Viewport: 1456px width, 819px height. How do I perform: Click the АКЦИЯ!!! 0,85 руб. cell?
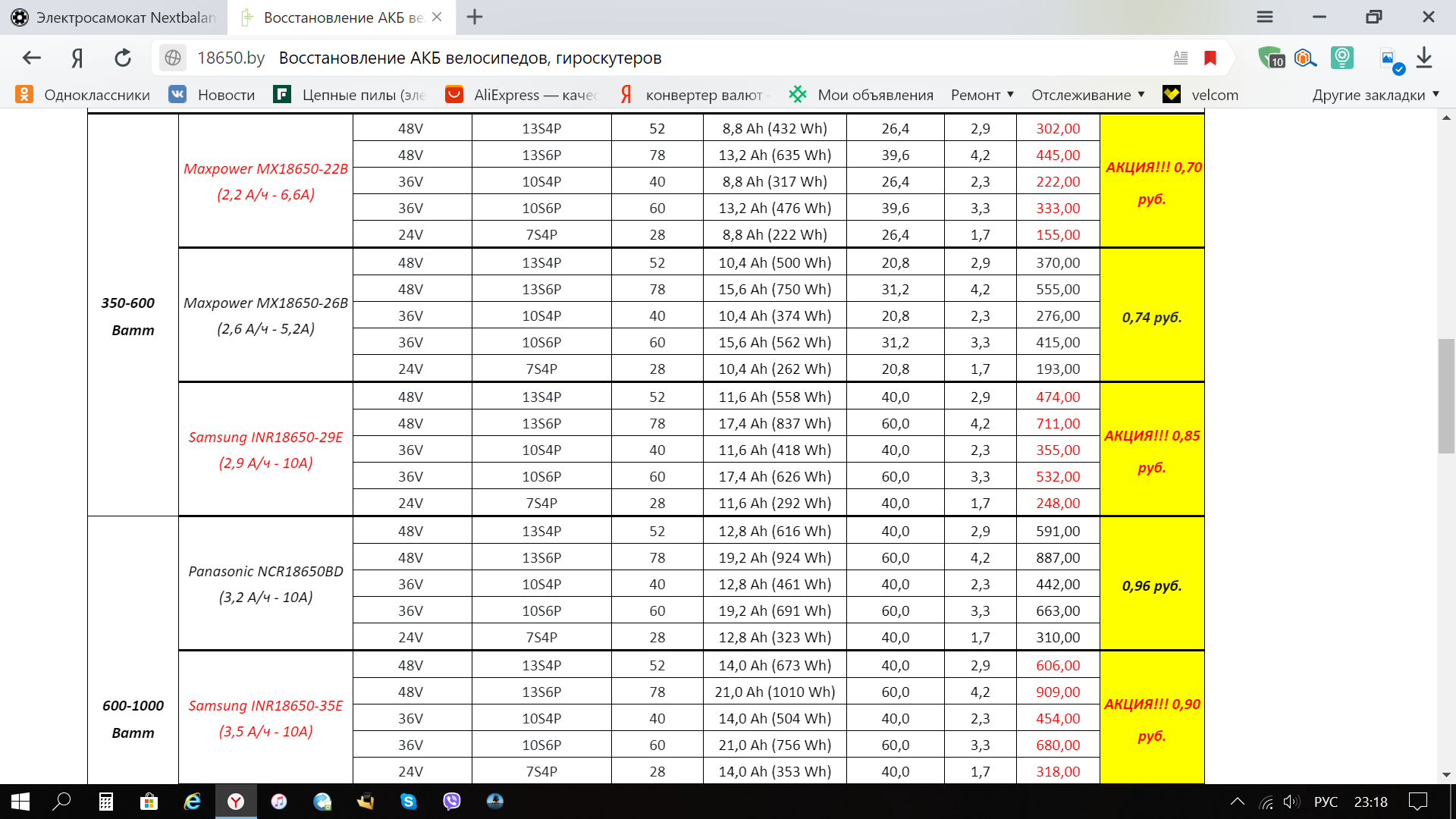(x=1152, y=450)
